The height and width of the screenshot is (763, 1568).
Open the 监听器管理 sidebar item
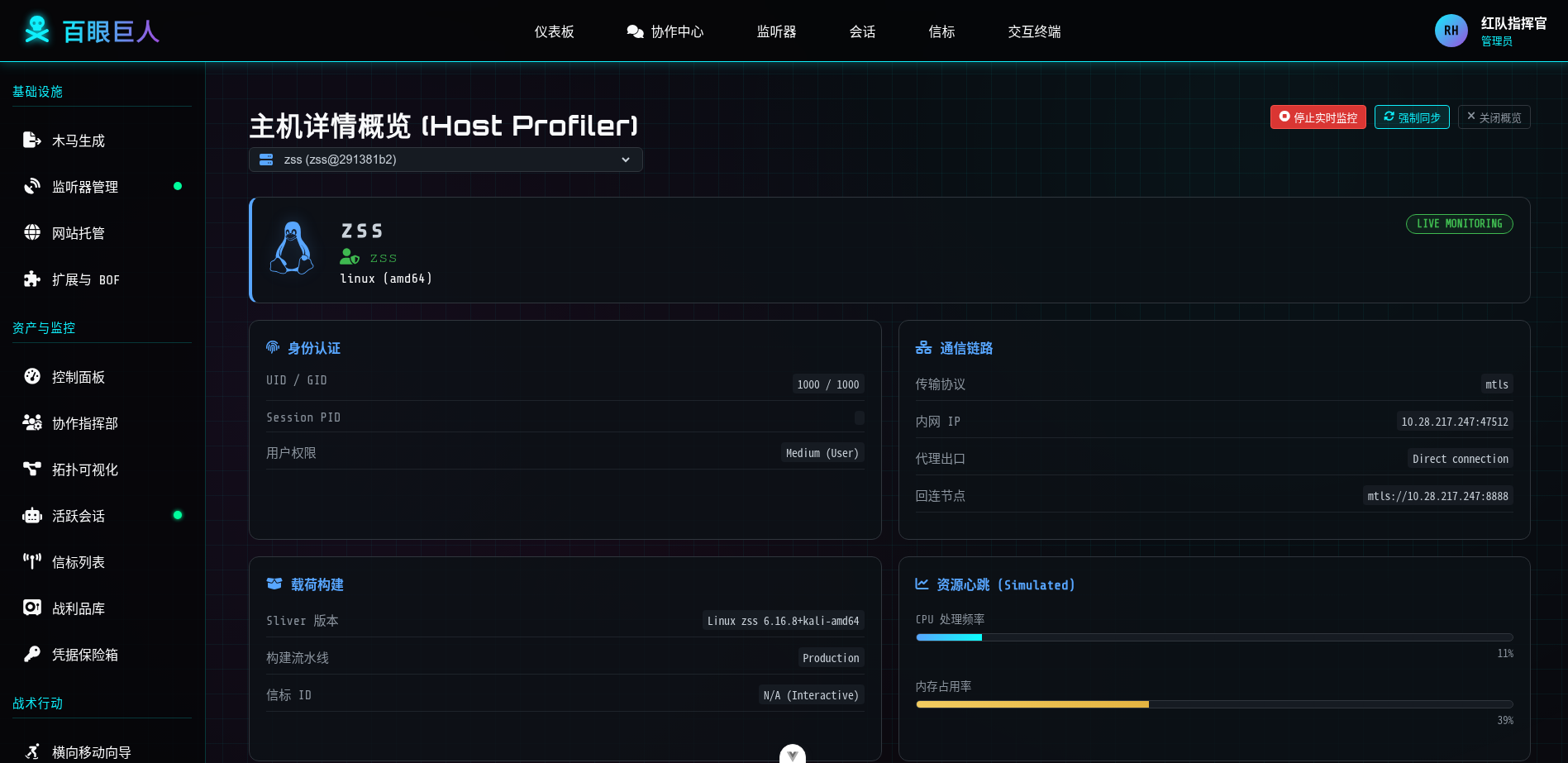[x=84, y=187]
